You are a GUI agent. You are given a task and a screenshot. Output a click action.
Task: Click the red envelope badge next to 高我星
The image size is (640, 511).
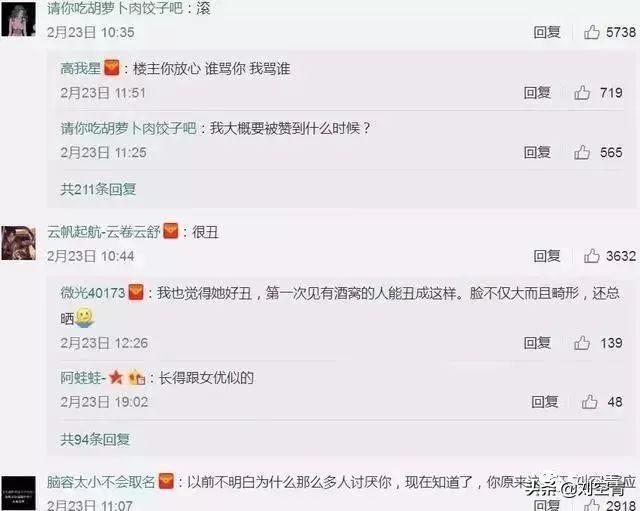click(112, 68)
